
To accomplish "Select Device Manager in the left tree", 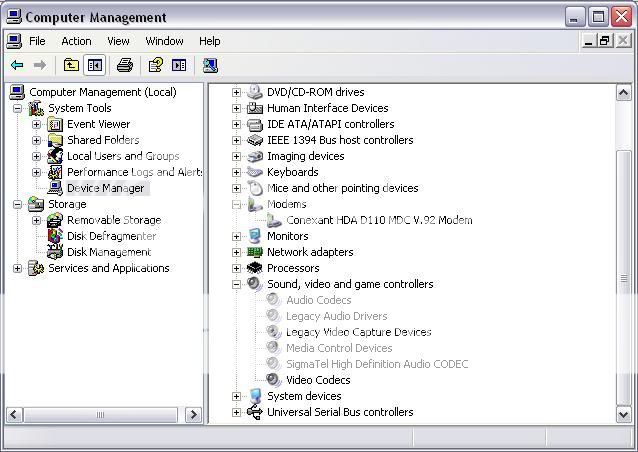I will pos(105,188).
